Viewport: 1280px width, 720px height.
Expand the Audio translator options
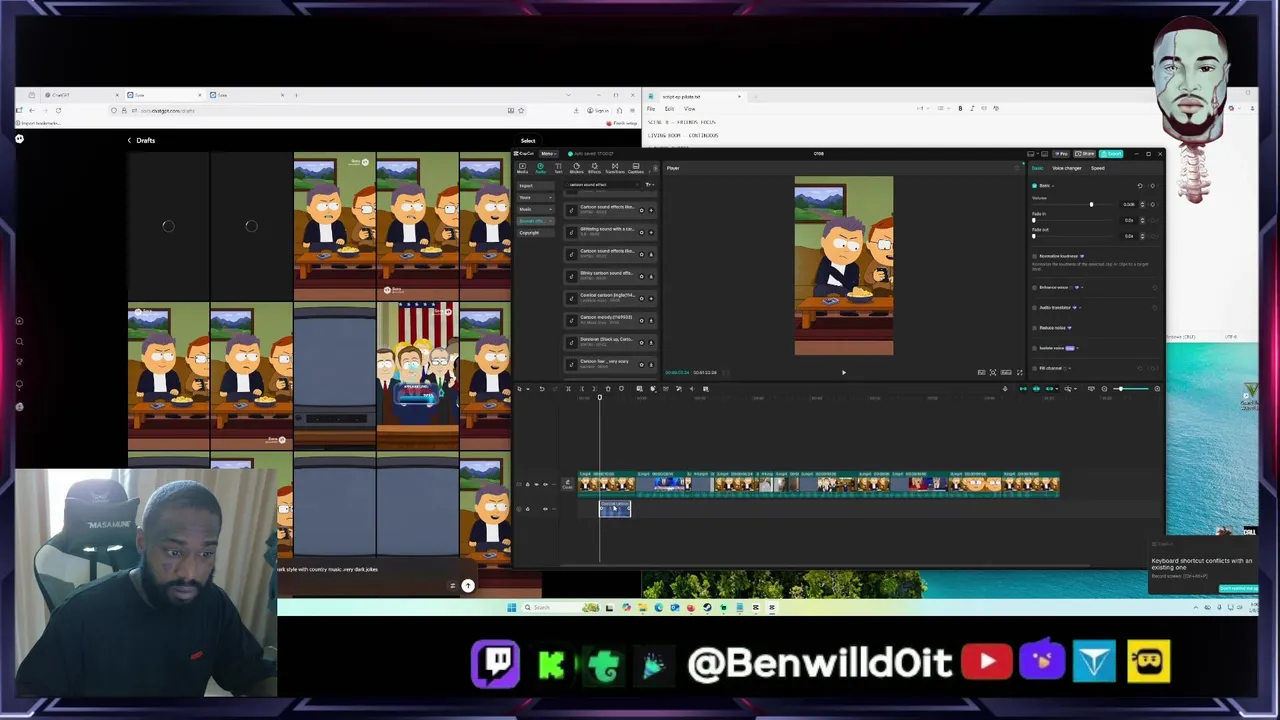1080,307
